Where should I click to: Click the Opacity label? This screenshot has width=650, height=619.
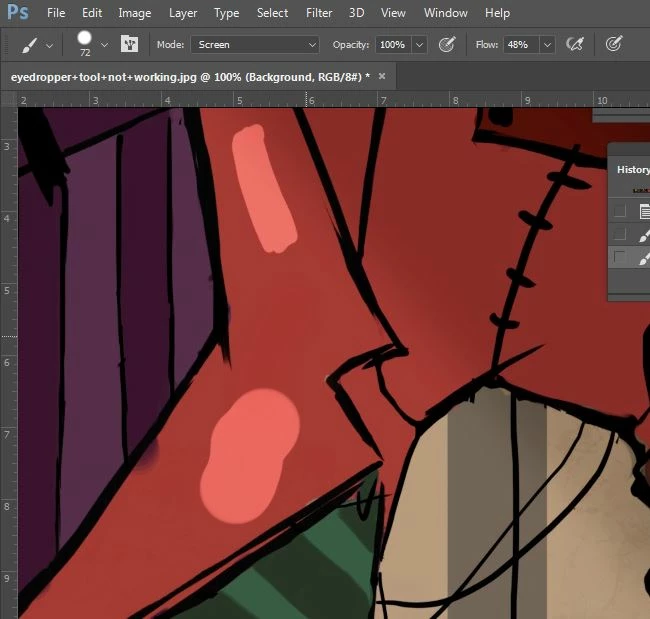351,45
